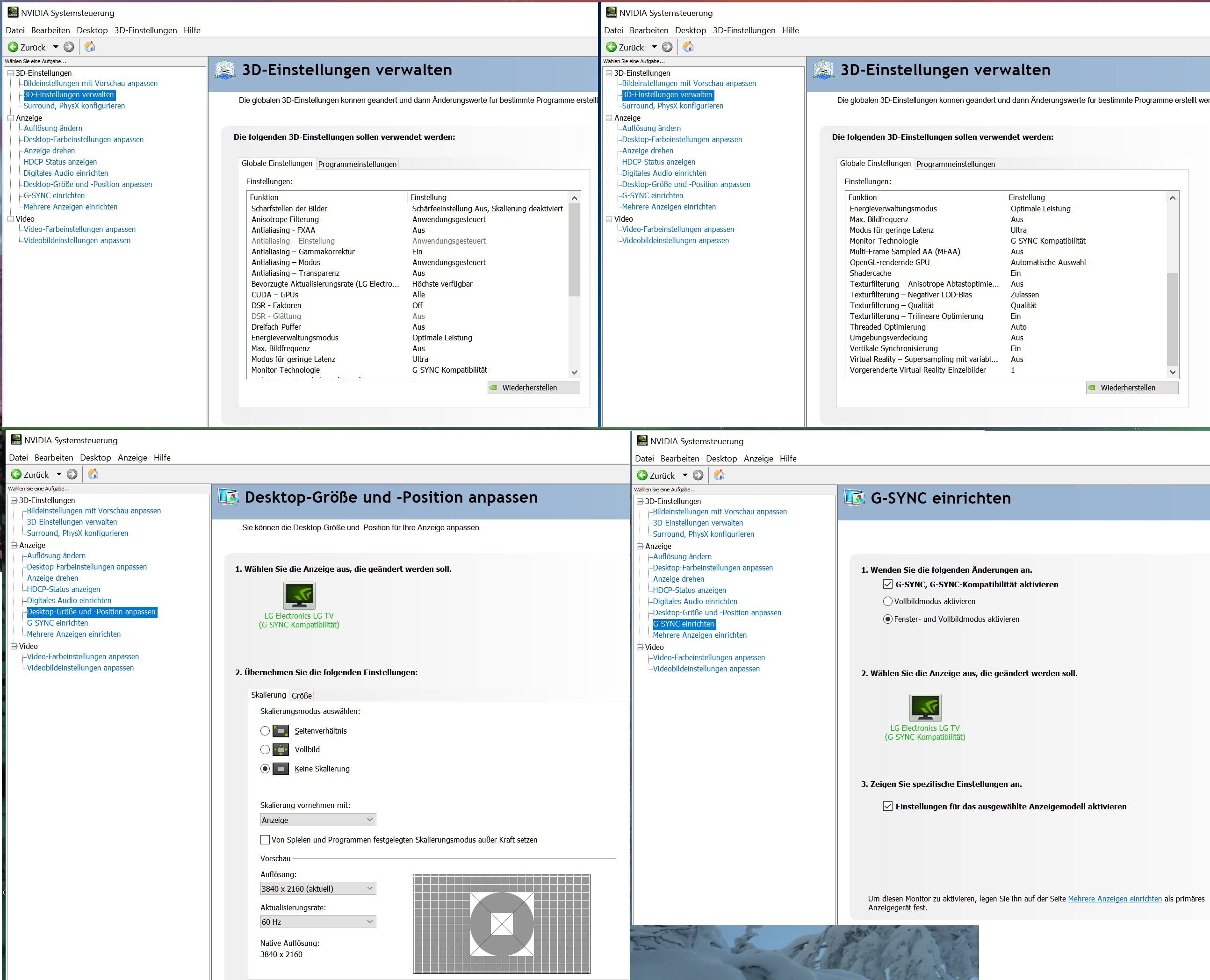Select the Seitenverhältnis radio button
The image size is (1210, 980).
pyautogui.click(x=265, y=731)
